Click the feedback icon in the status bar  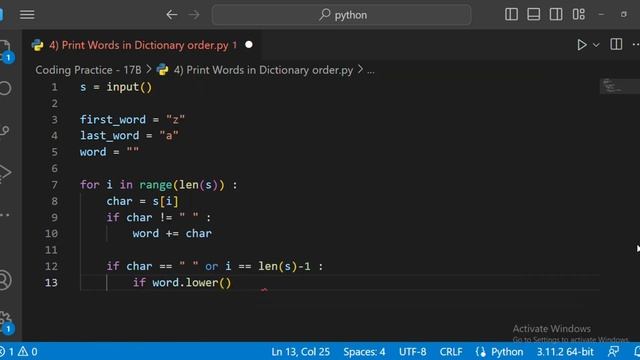(x=613, y=351)
